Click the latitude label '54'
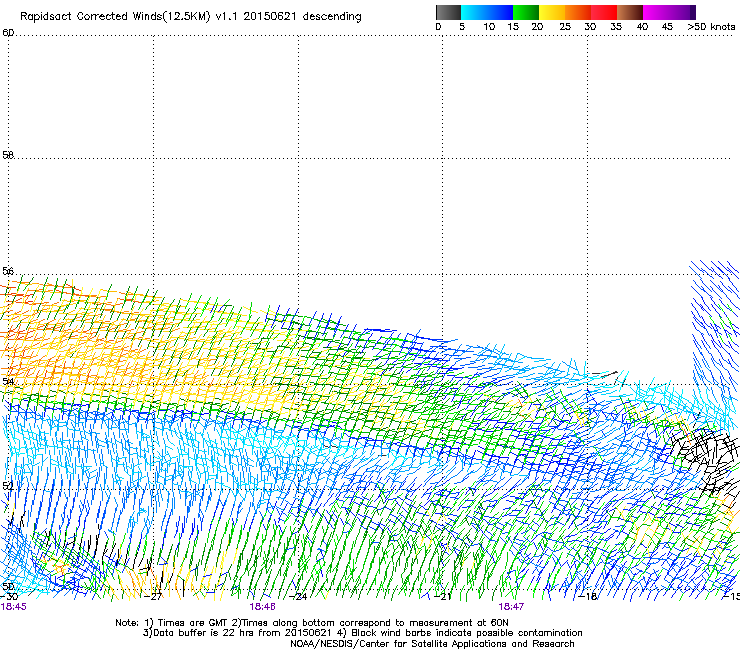Screen dimensions: 740x650 (8, 381)
